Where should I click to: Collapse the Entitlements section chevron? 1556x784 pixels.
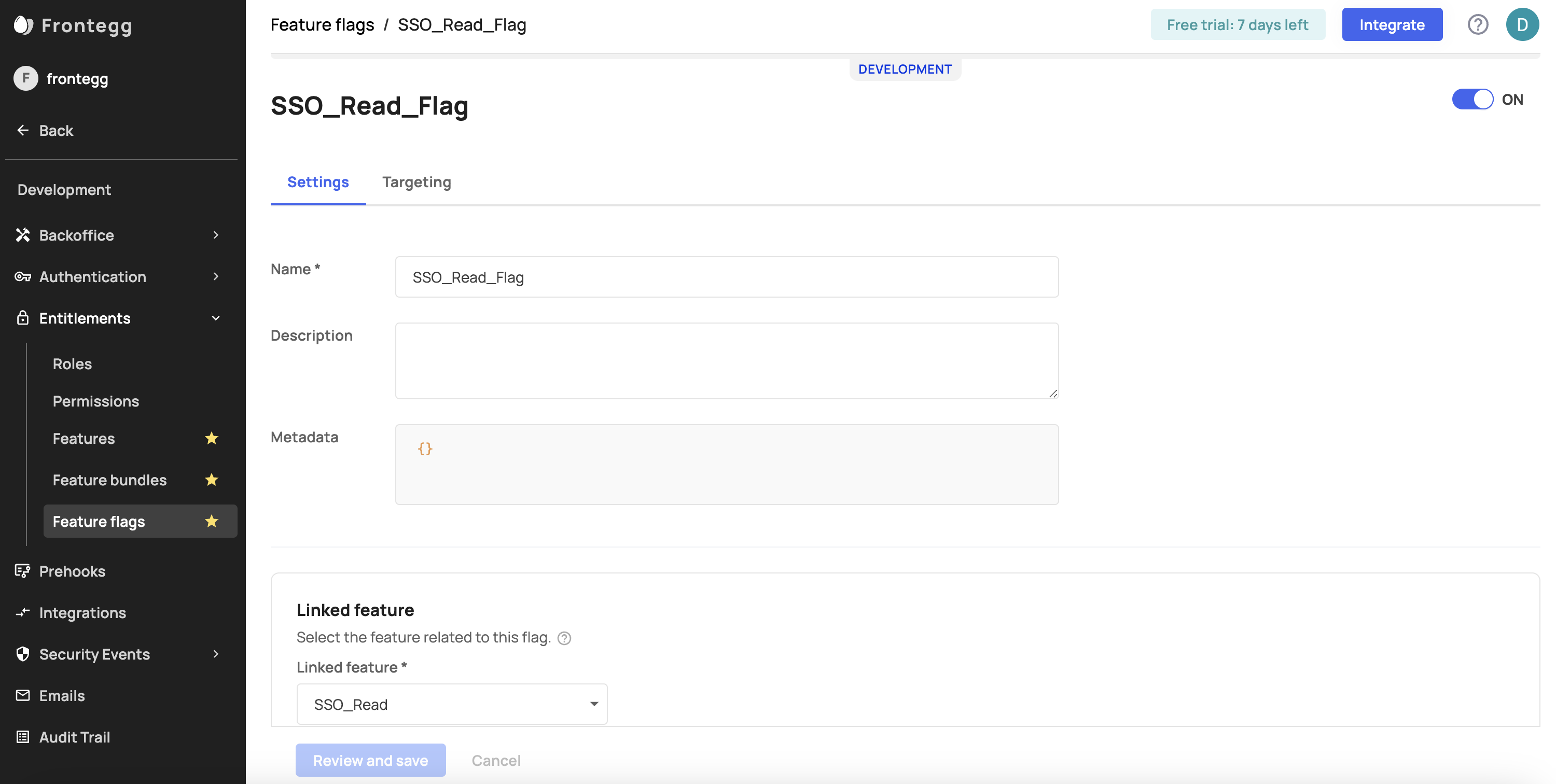[x=216, y=318]
